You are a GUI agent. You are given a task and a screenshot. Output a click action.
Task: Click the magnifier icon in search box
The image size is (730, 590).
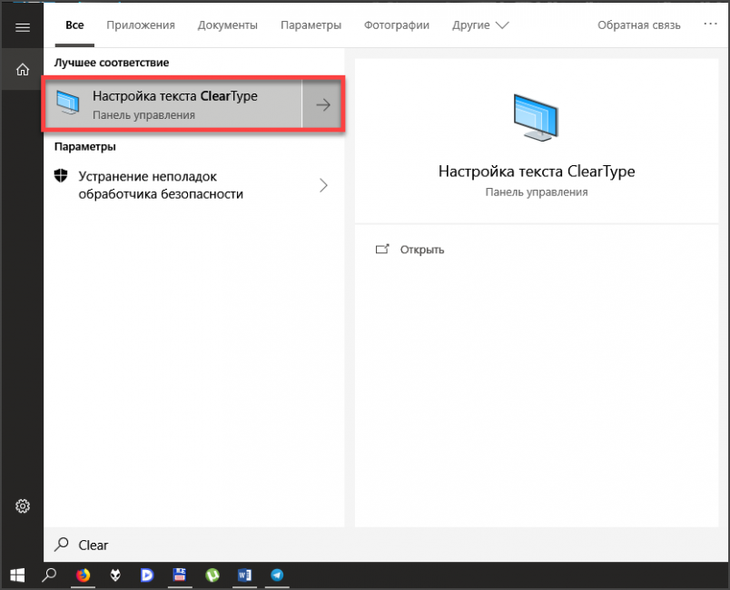click(61, 544)
